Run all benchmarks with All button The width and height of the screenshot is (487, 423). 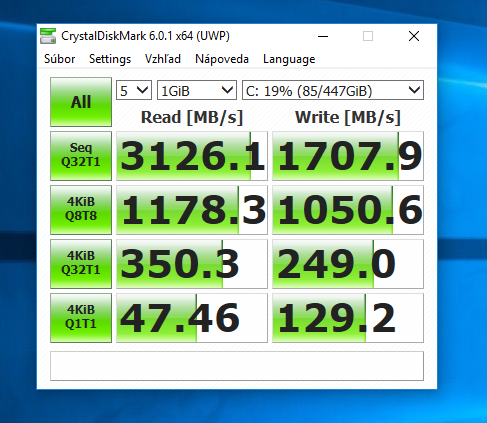click(x=81, y=102)
